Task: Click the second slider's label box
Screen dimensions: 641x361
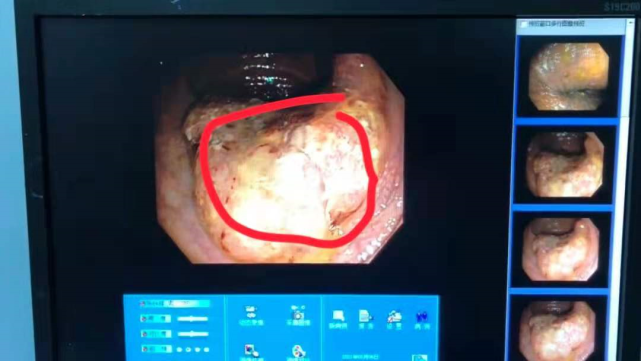Action: tap(156, 334)
